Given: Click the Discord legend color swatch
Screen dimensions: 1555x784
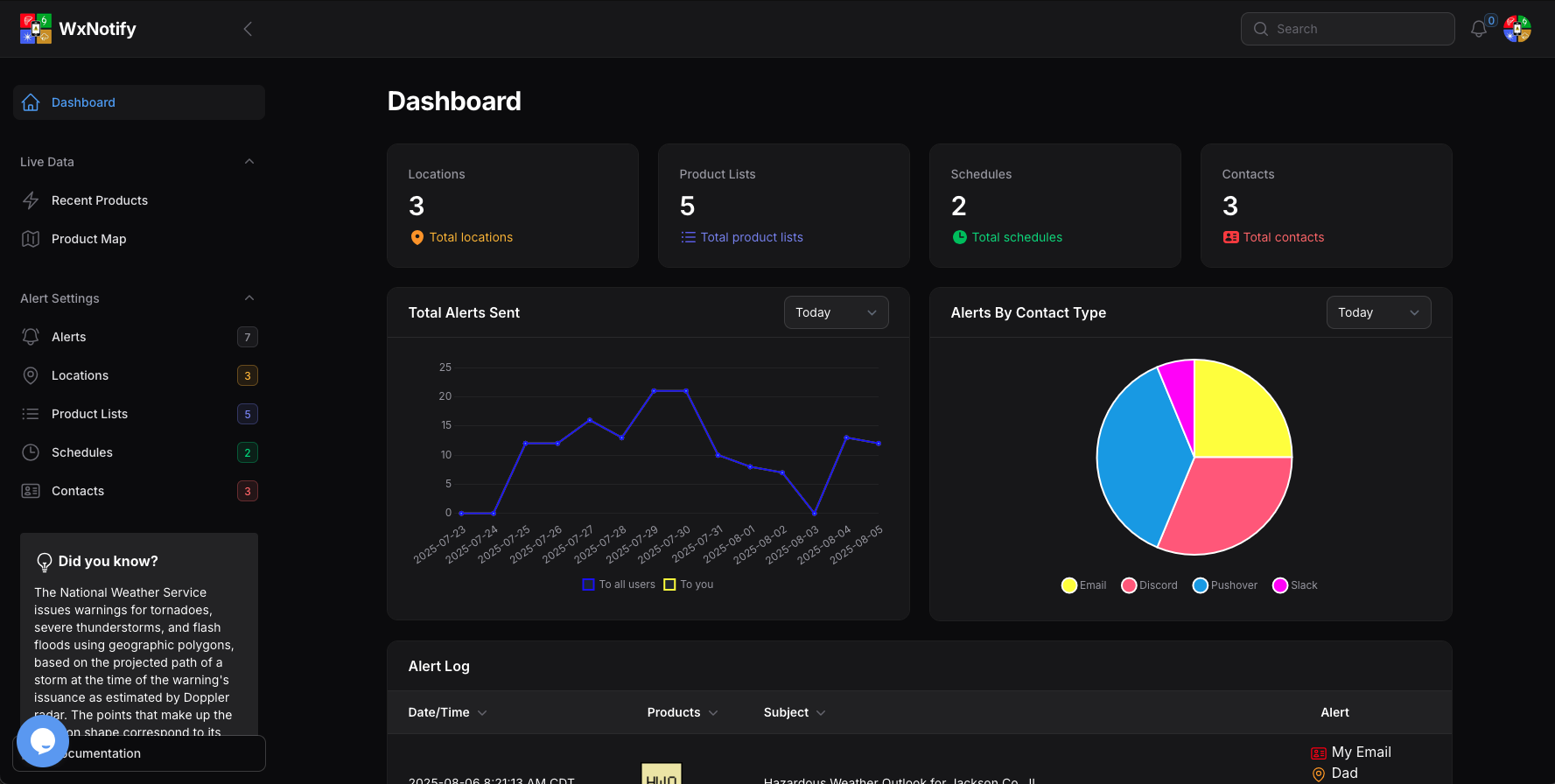Looking at the screenshot, I should click(1129, 585).
